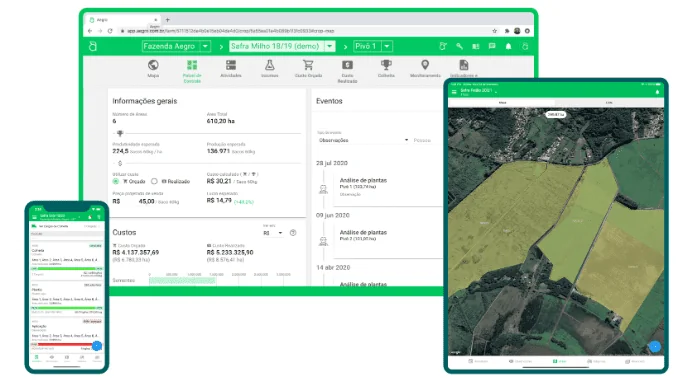The width and height of the screenshot is (676, 384).
Task: Click the notification bell in desktop header
Action: 508,46
